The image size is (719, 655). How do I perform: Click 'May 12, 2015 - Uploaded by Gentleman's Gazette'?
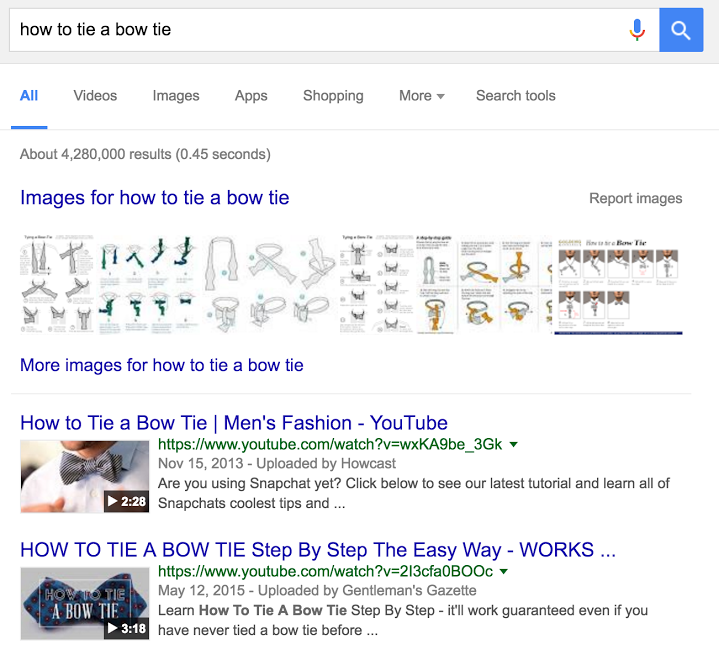coord(317,590)
